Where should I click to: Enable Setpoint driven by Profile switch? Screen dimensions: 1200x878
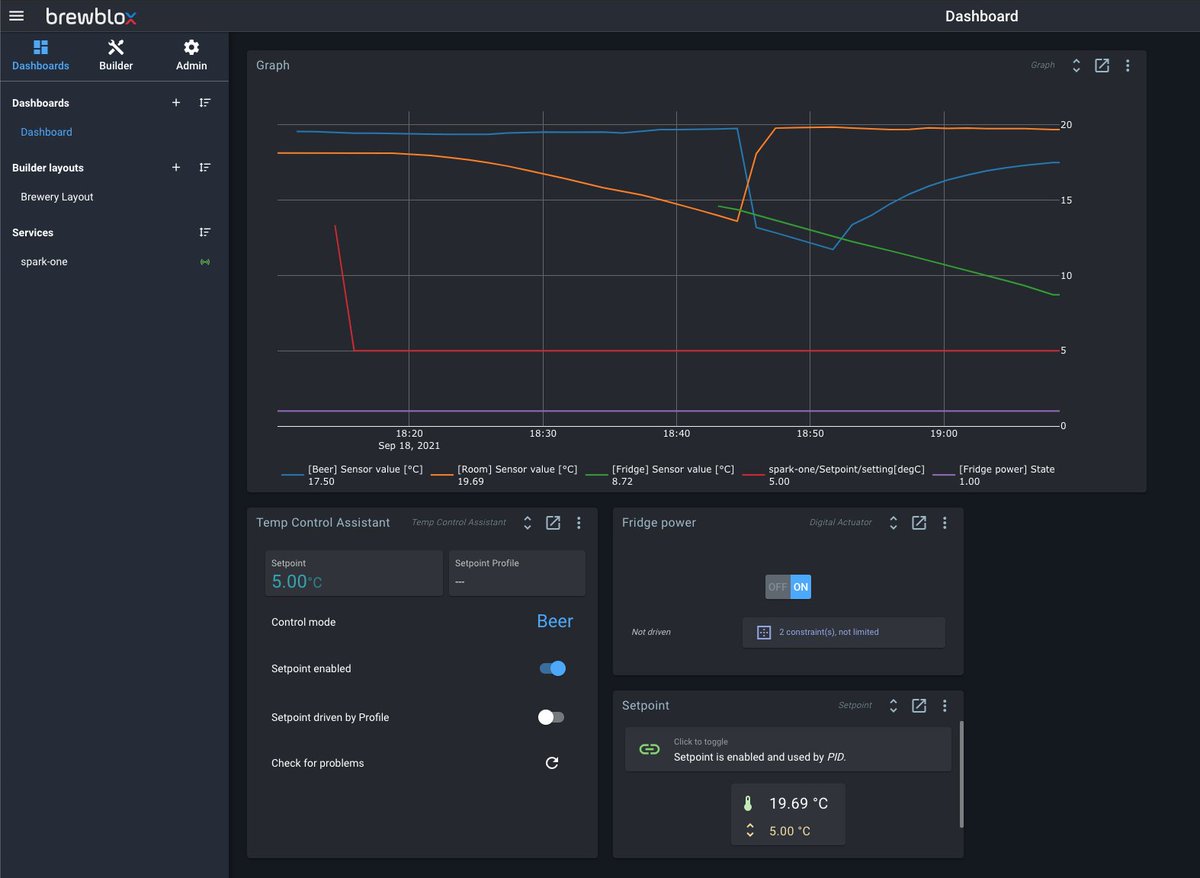click(551, 717)
